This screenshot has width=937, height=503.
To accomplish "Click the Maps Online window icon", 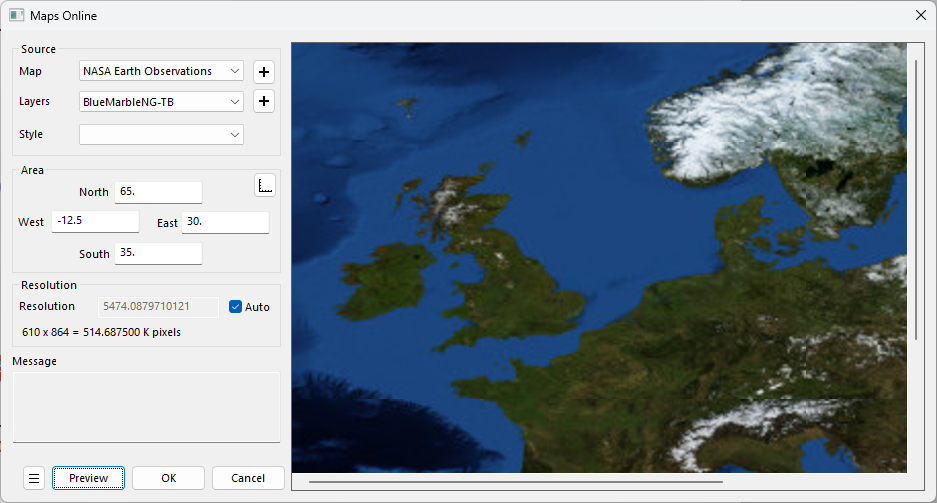I will pyautogui.click(x=16, y=16).
